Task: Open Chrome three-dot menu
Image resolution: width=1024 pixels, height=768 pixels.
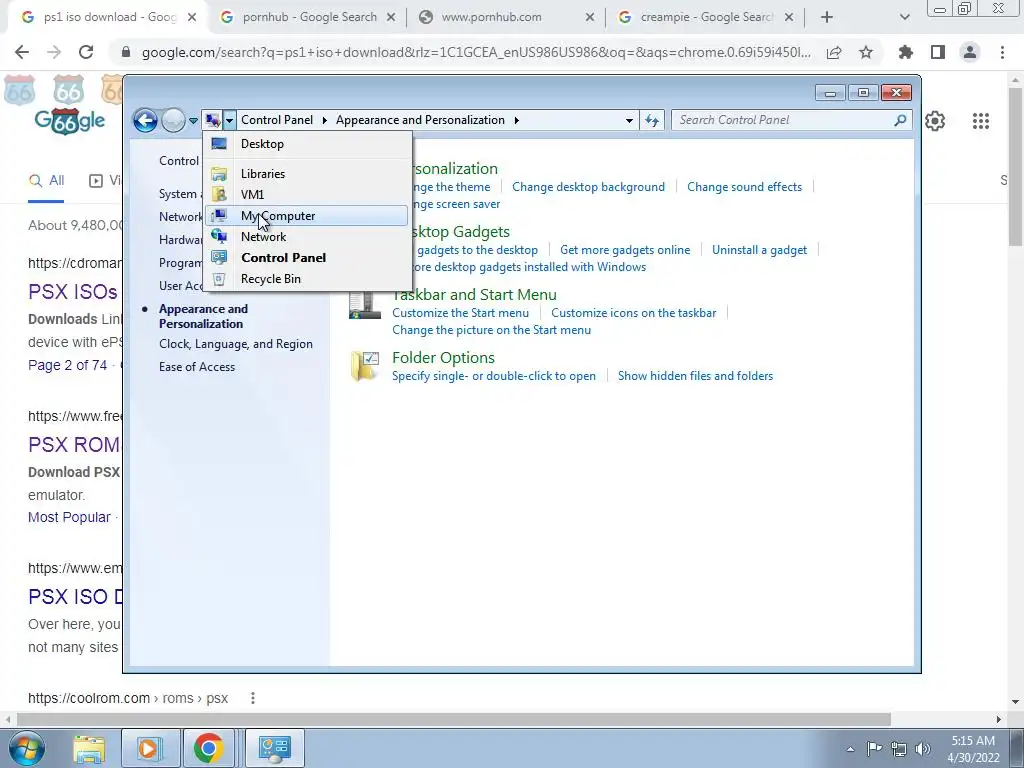Action: [x=1002, y=52]
